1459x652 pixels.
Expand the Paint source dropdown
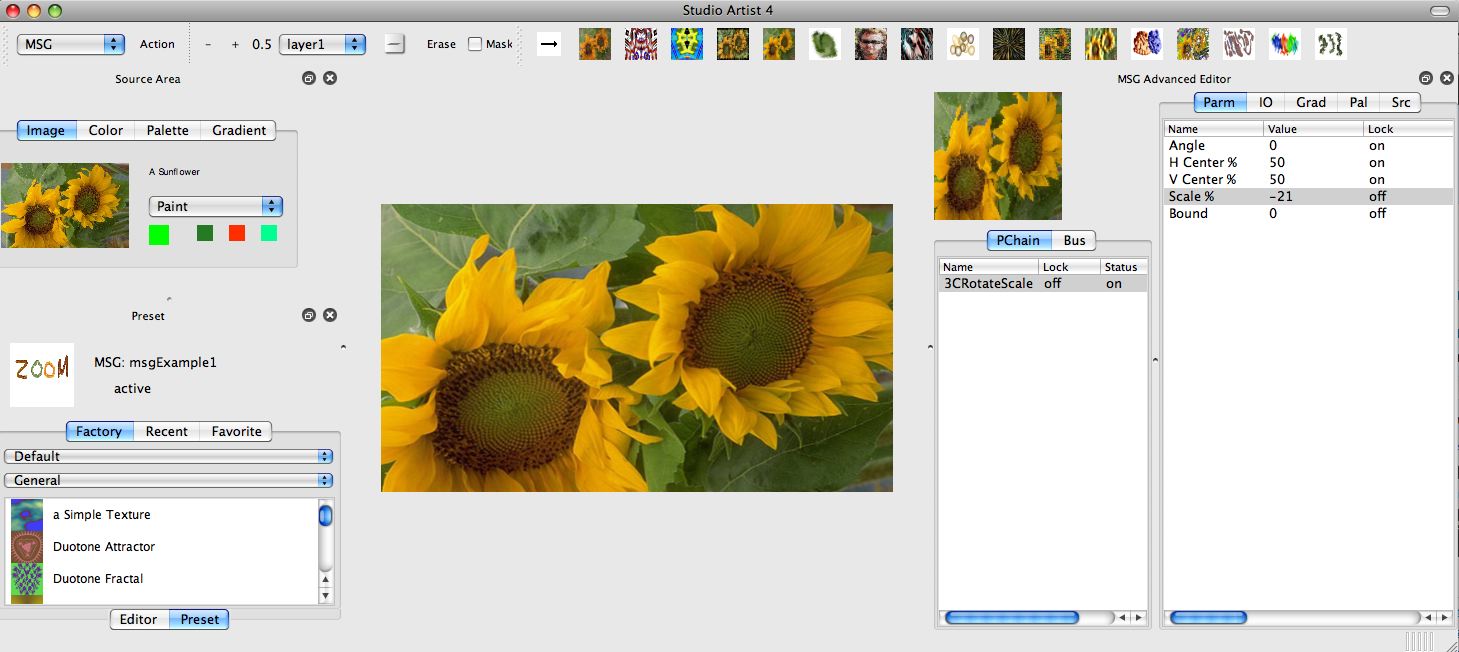tap(216, 206)
